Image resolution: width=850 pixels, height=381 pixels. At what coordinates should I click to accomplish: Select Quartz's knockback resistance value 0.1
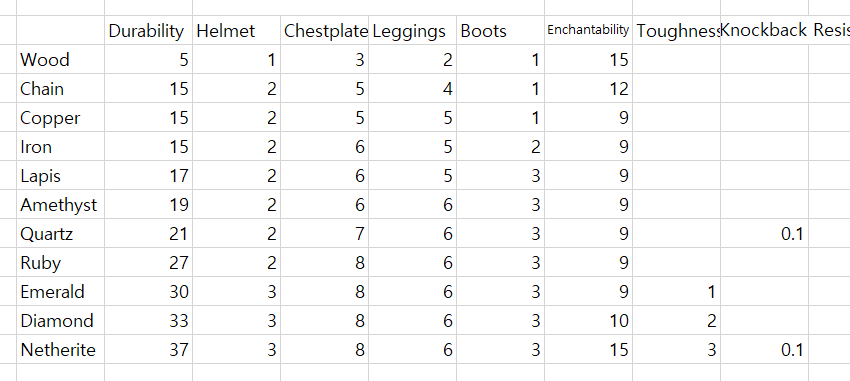764,234
